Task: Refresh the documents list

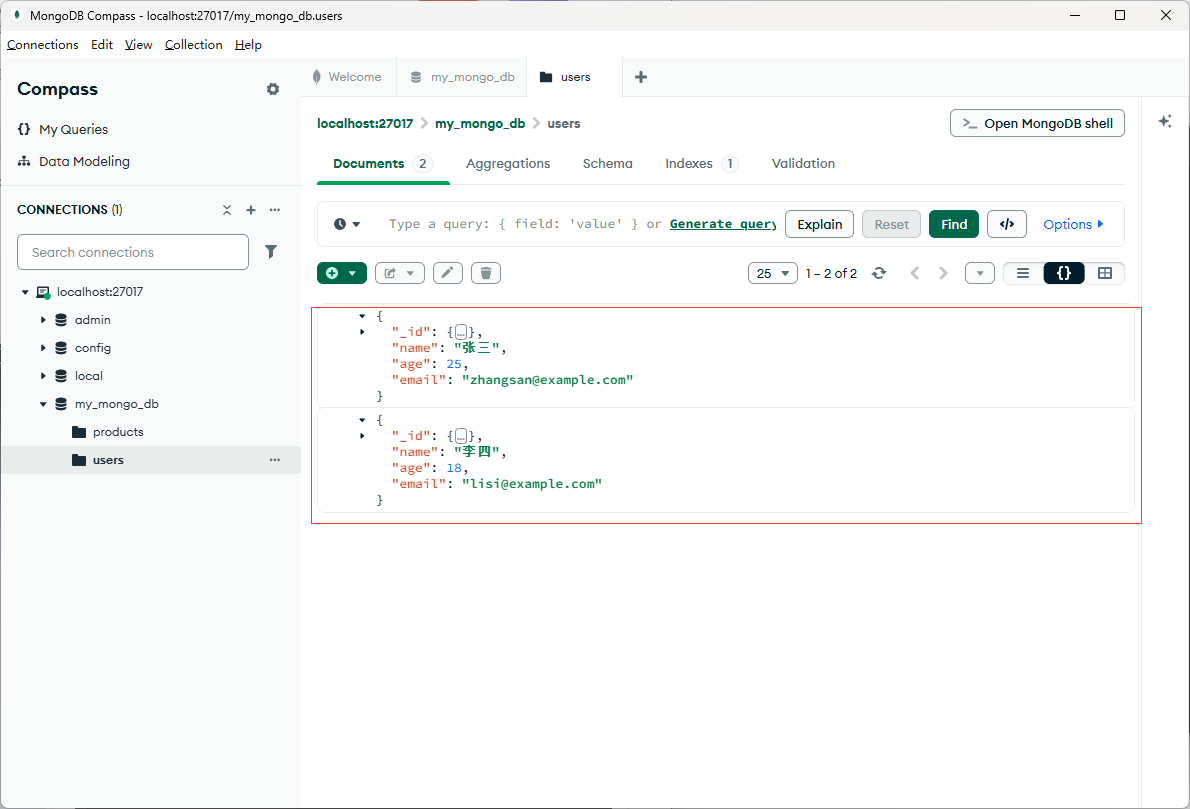Action: [x=879, y=272]
